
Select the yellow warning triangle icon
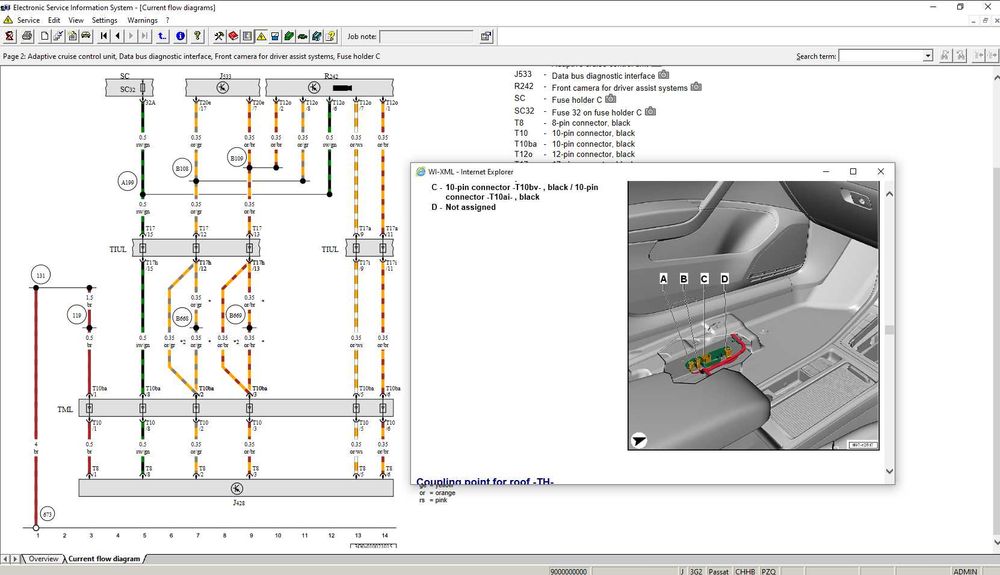click(261, 36)
